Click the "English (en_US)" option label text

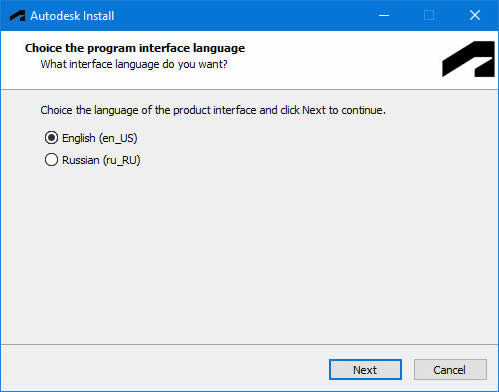(100, 138)
